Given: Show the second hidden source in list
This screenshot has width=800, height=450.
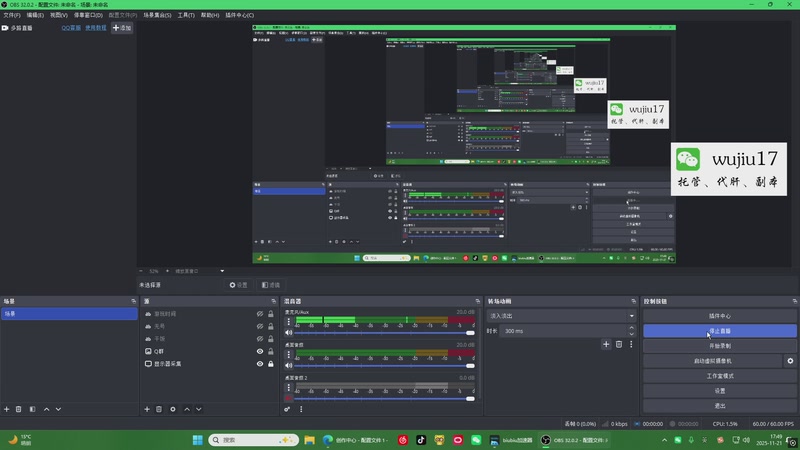Looking at the screenshot, I should point(260,326).
